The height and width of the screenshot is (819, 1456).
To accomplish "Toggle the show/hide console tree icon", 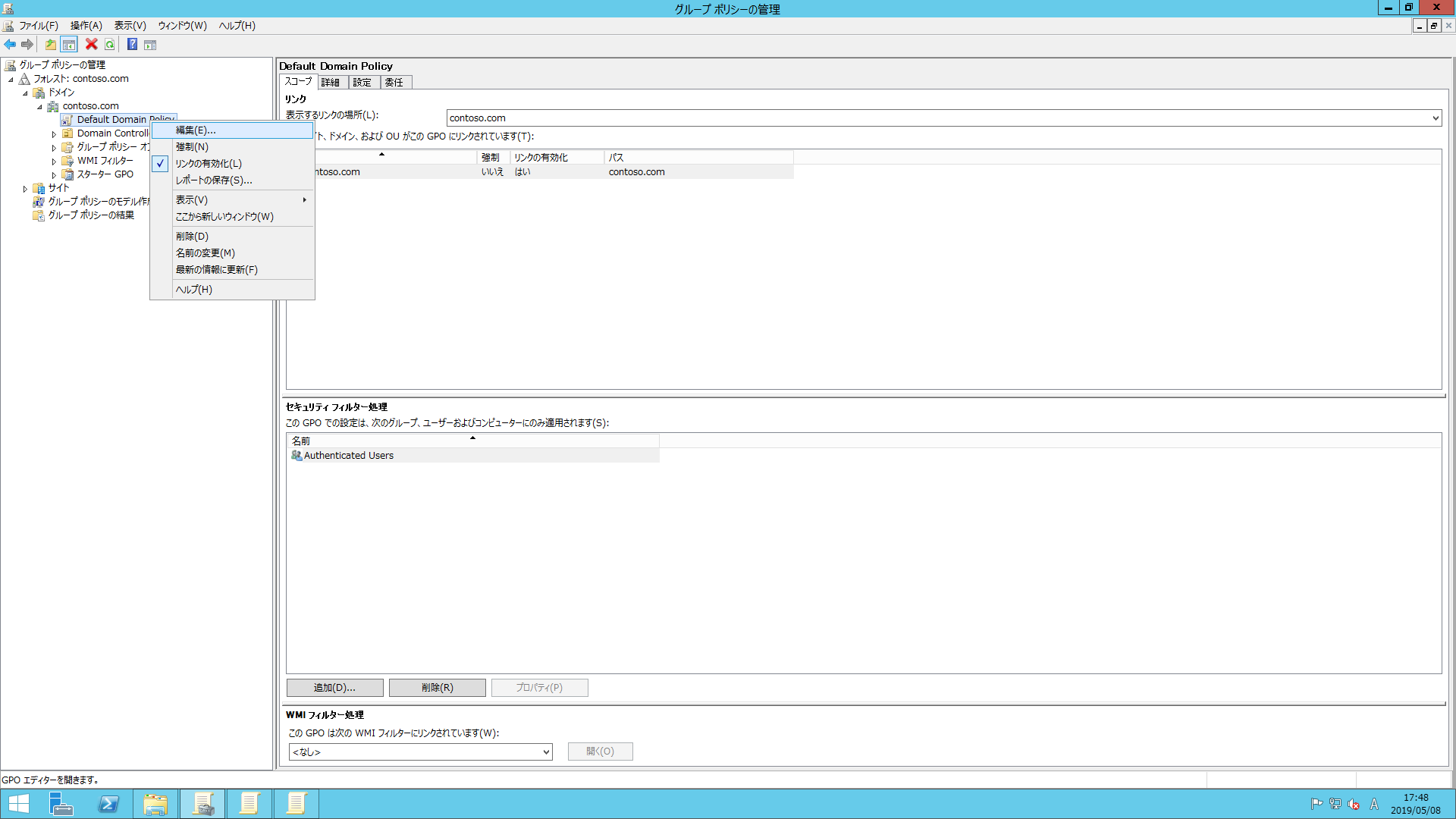I will 69,45.
